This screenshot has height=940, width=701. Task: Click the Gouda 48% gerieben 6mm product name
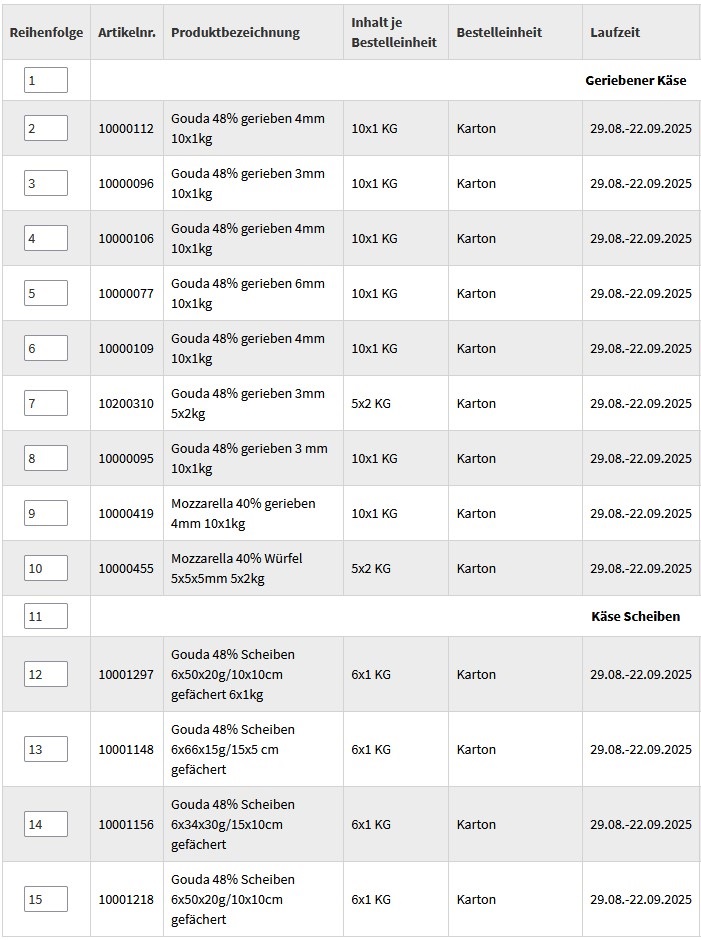point(247,293)
